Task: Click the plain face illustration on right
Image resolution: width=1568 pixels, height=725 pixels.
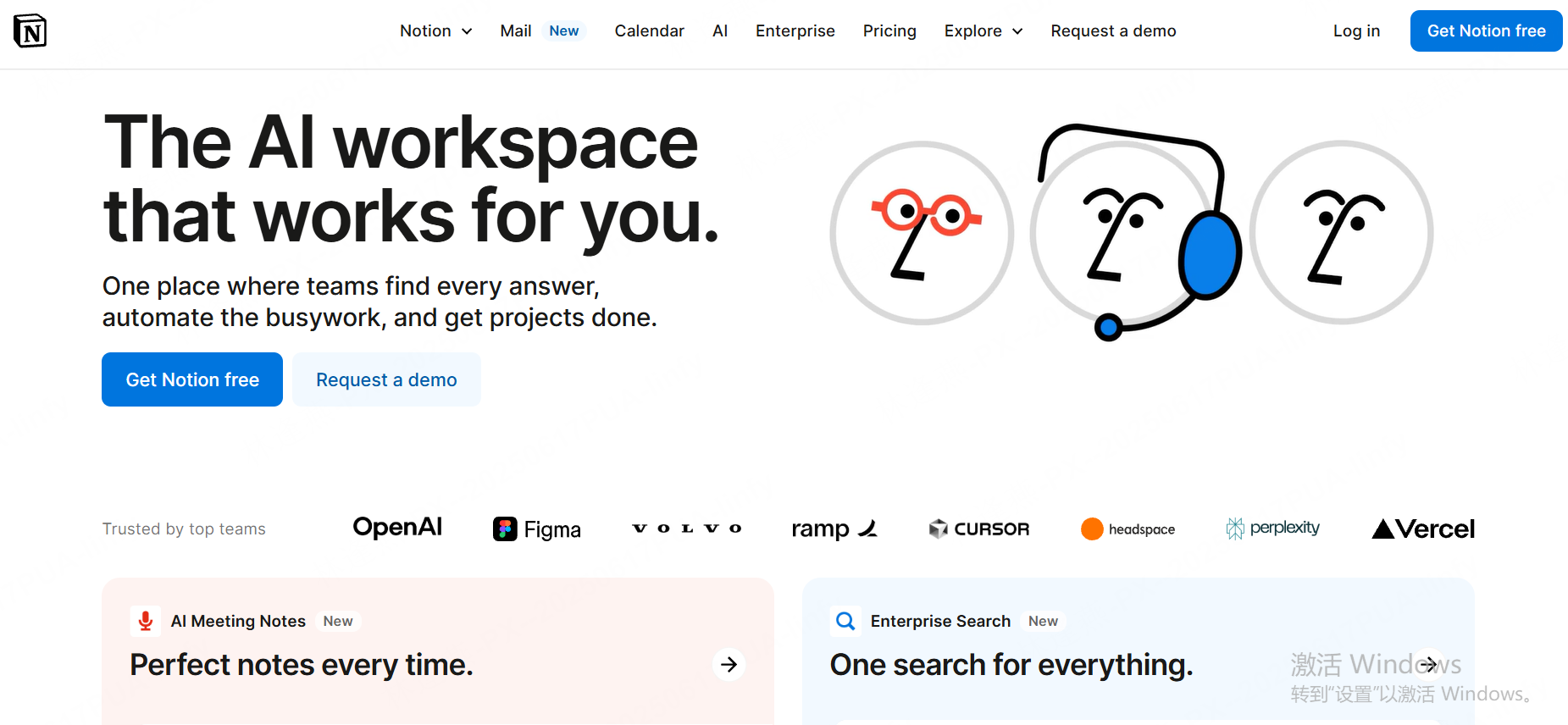Action: pos(1342,233)
